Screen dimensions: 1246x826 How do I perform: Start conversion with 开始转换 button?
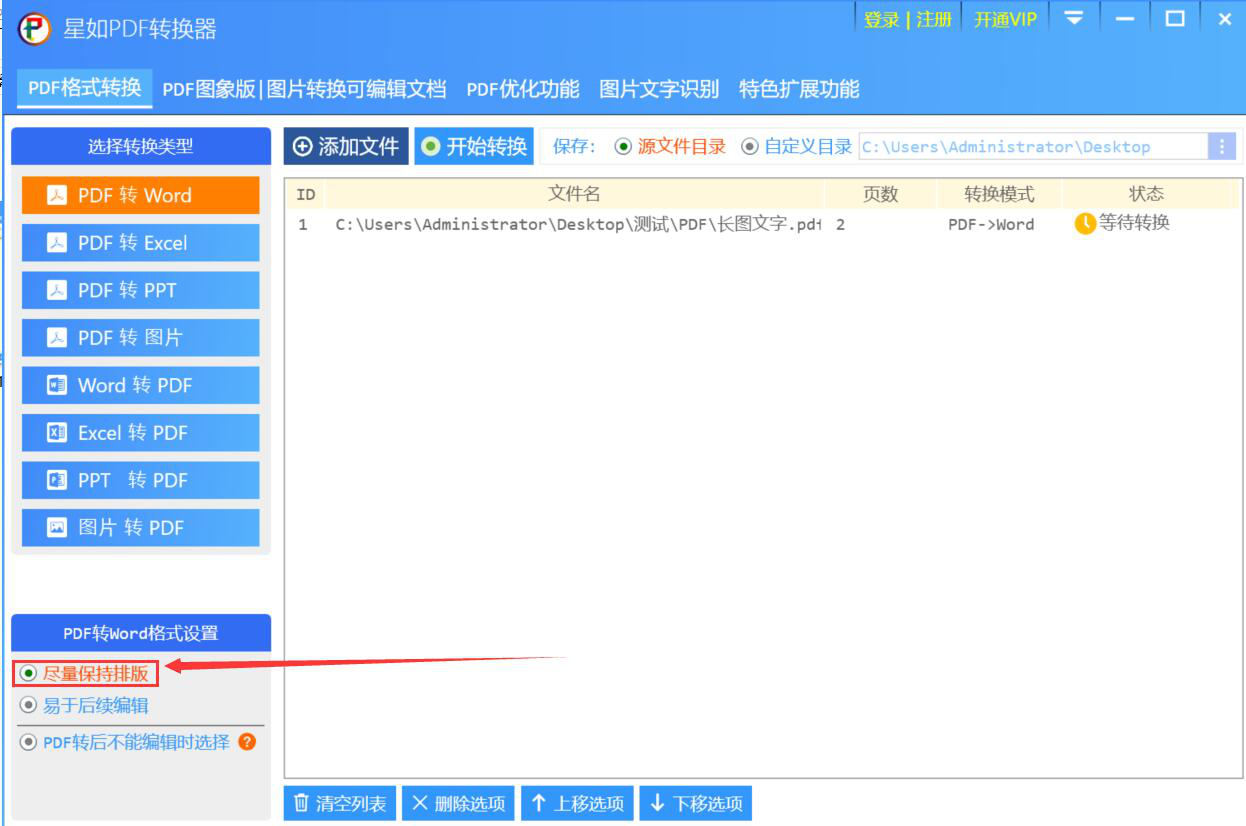click(x=474, y=146)
